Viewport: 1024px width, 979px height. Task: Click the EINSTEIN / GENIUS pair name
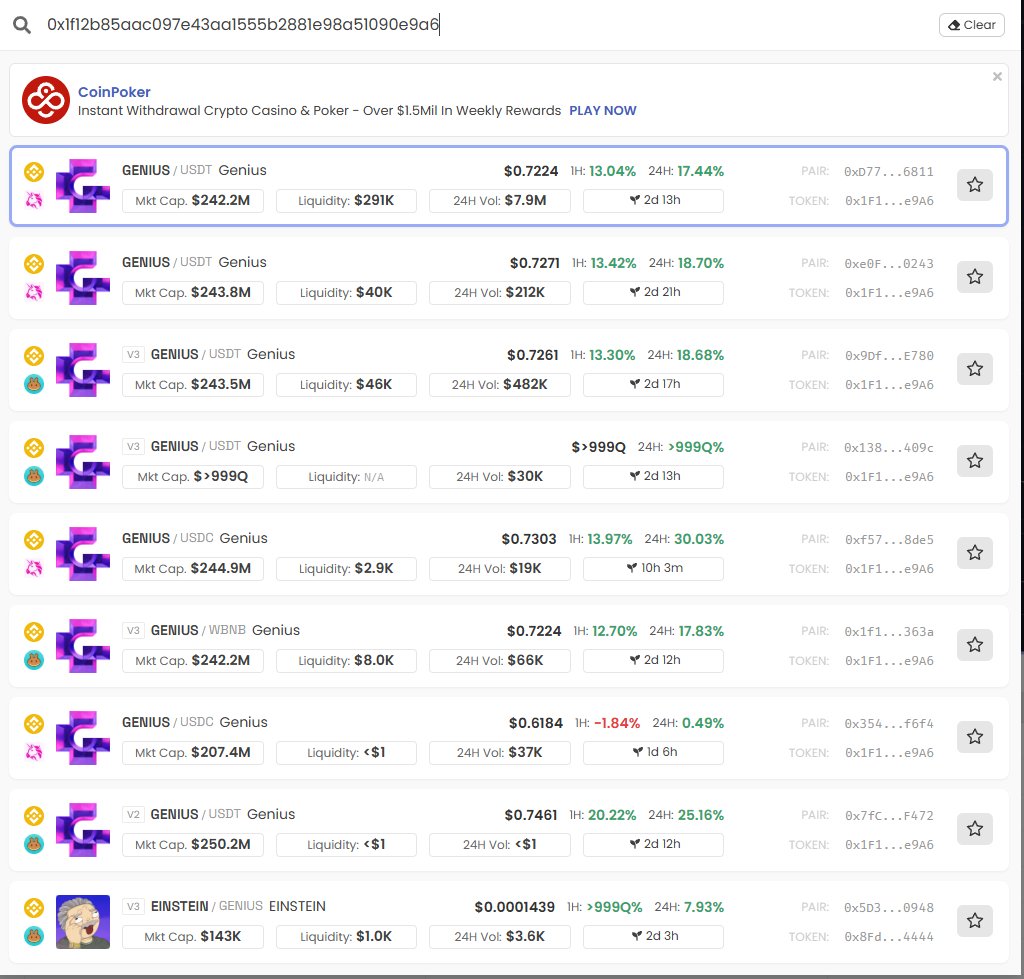tap(206, 907)
